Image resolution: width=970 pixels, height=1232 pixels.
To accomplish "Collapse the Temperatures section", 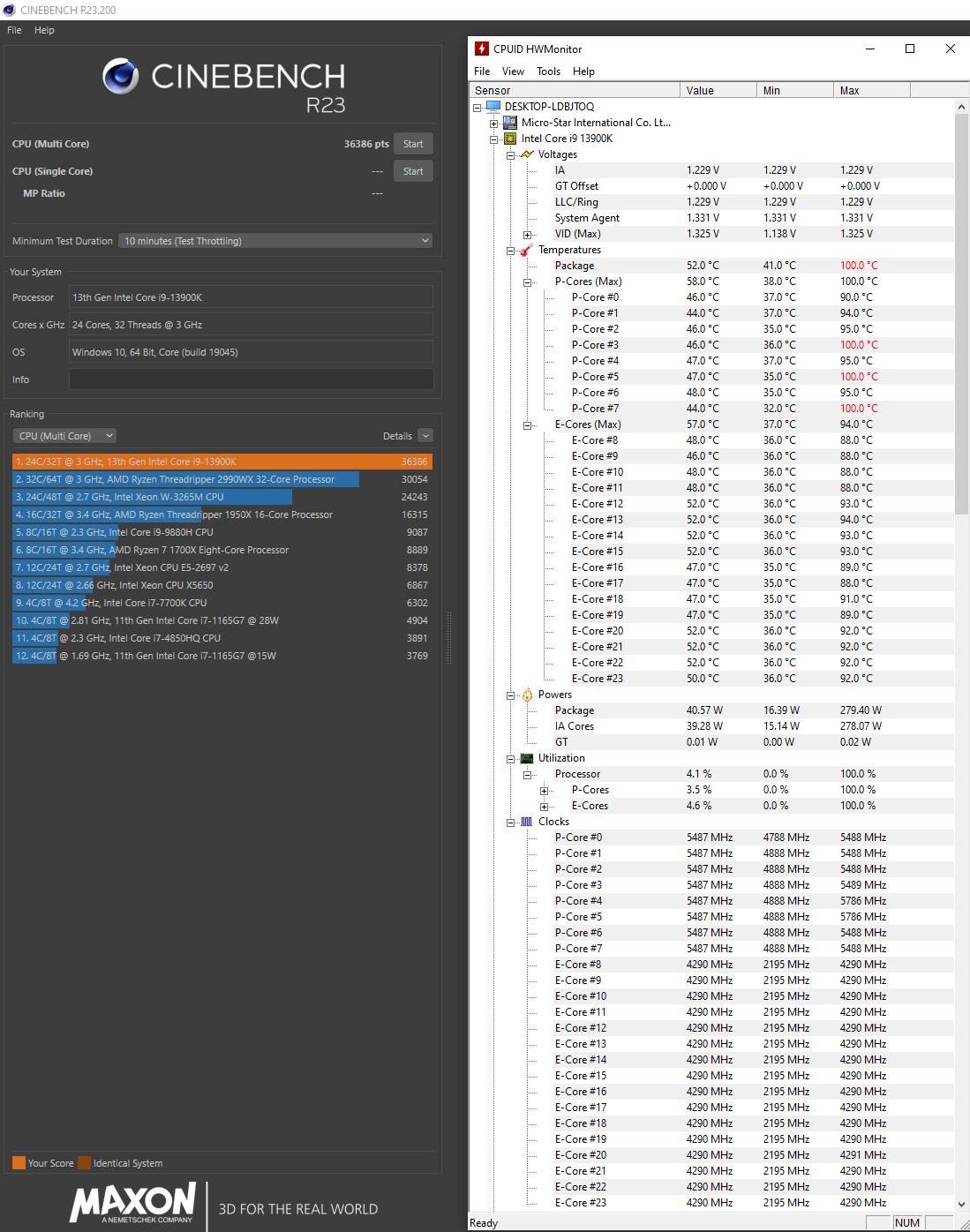I will pyautogui.click(x=511, y=251).
